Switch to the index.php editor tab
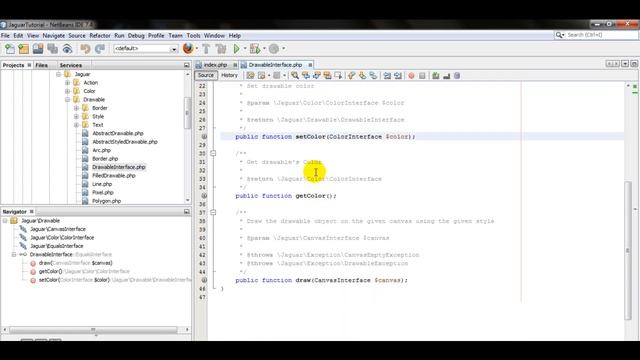The height and width of the screenshot is (360, 640). pos(216,65)
